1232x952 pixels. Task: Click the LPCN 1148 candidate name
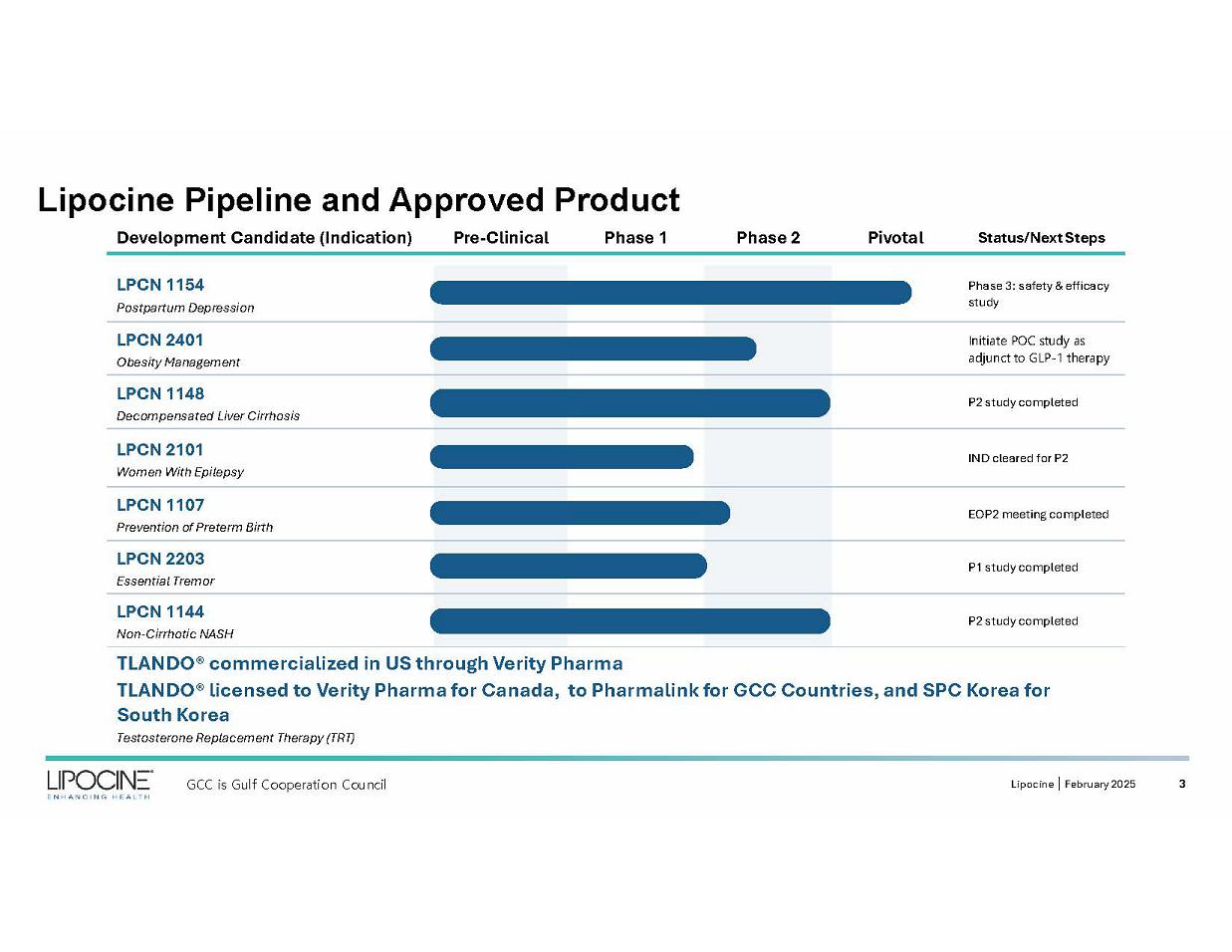point(160,393)
